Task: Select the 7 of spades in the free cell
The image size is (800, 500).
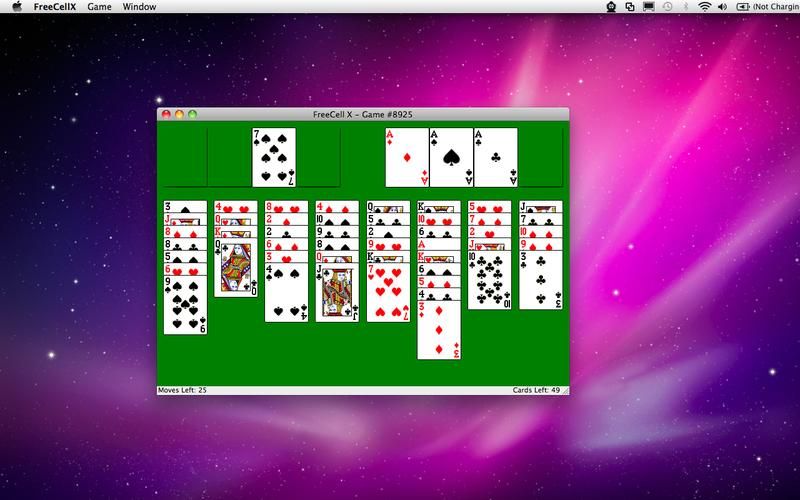Action: [x=274, y=158]
